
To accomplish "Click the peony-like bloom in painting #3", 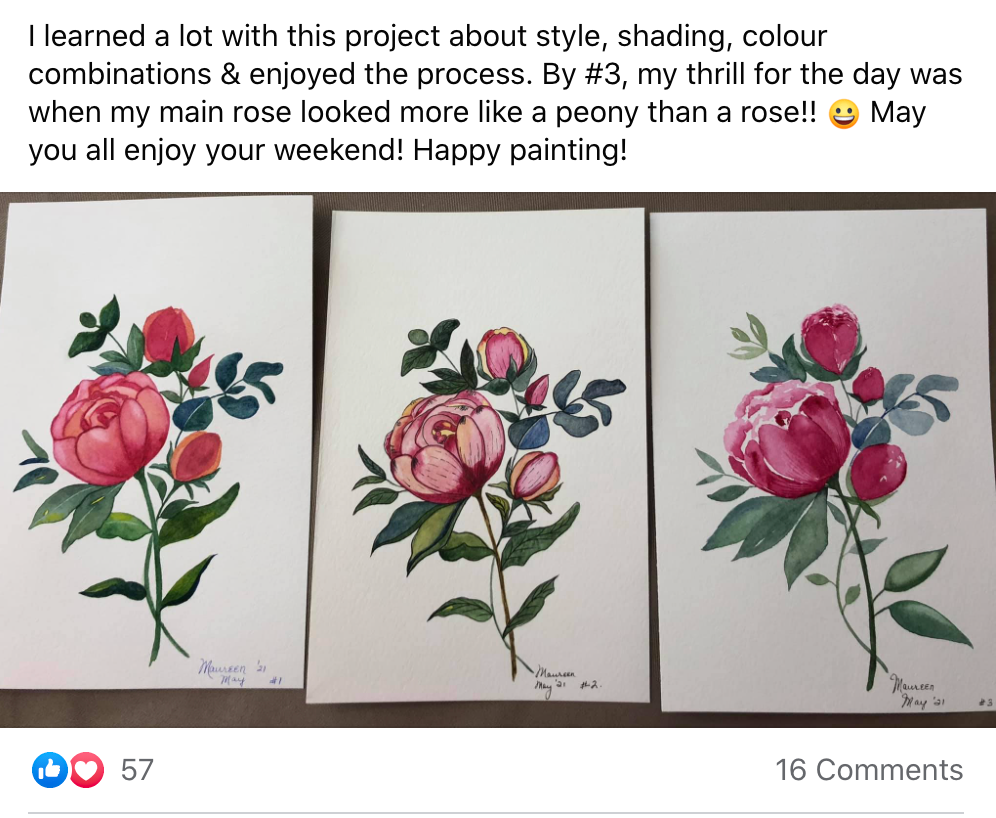I will pyautogui.click(x=788, y=438).
